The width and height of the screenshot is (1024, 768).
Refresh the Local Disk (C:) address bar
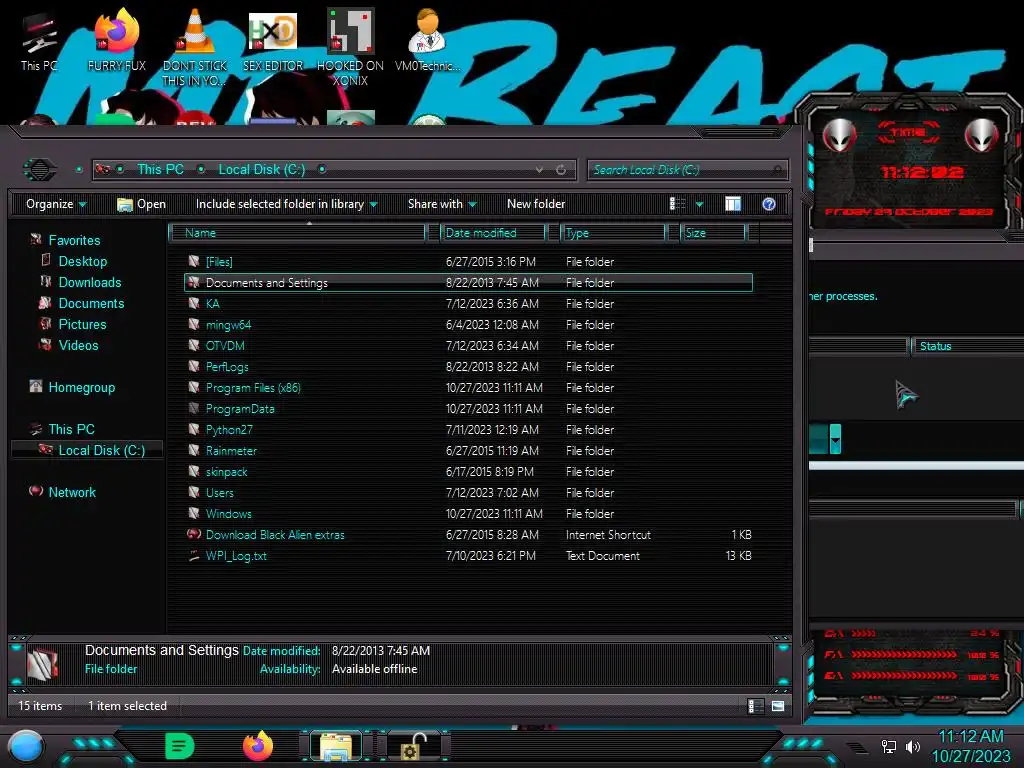[561, 170]
